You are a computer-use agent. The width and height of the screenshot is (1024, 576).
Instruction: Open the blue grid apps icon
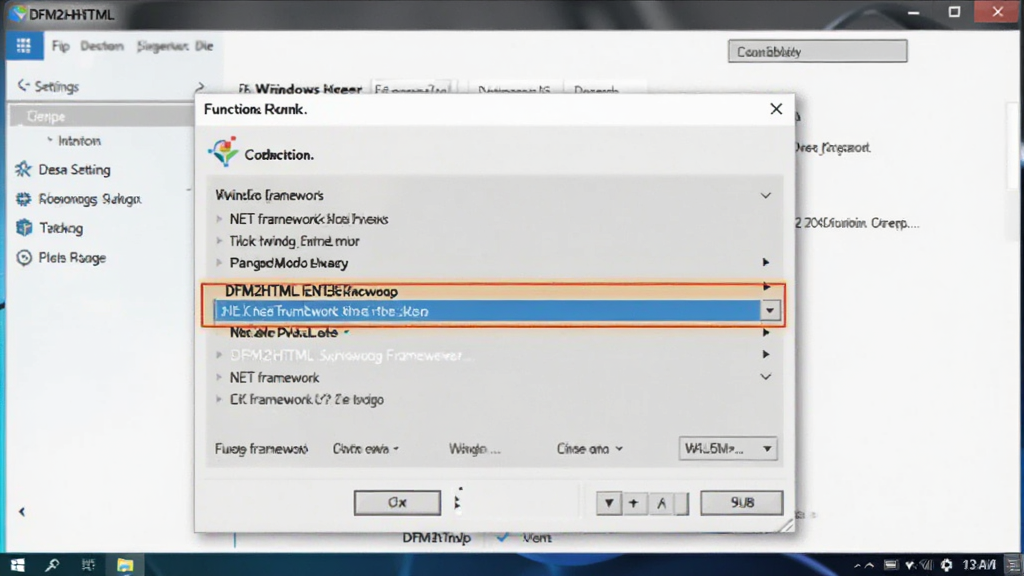[24, 46]
